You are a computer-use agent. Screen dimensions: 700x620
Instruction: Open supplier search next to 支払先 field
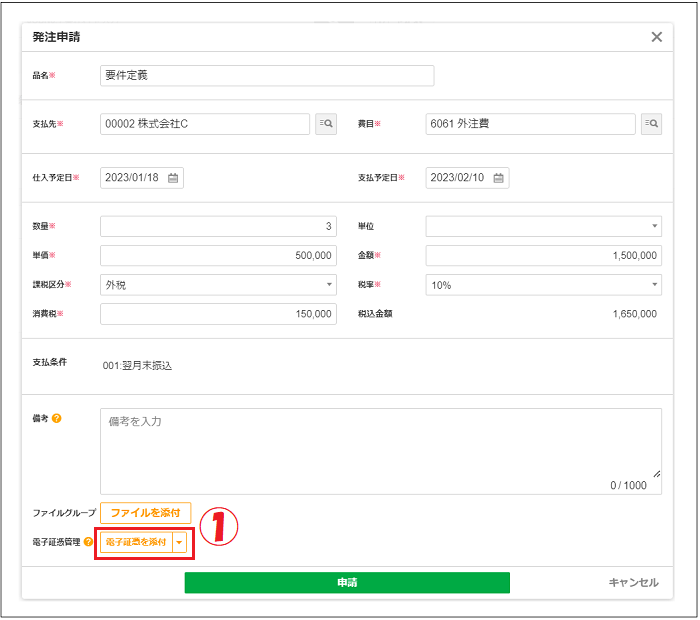(x=326, y=124)
